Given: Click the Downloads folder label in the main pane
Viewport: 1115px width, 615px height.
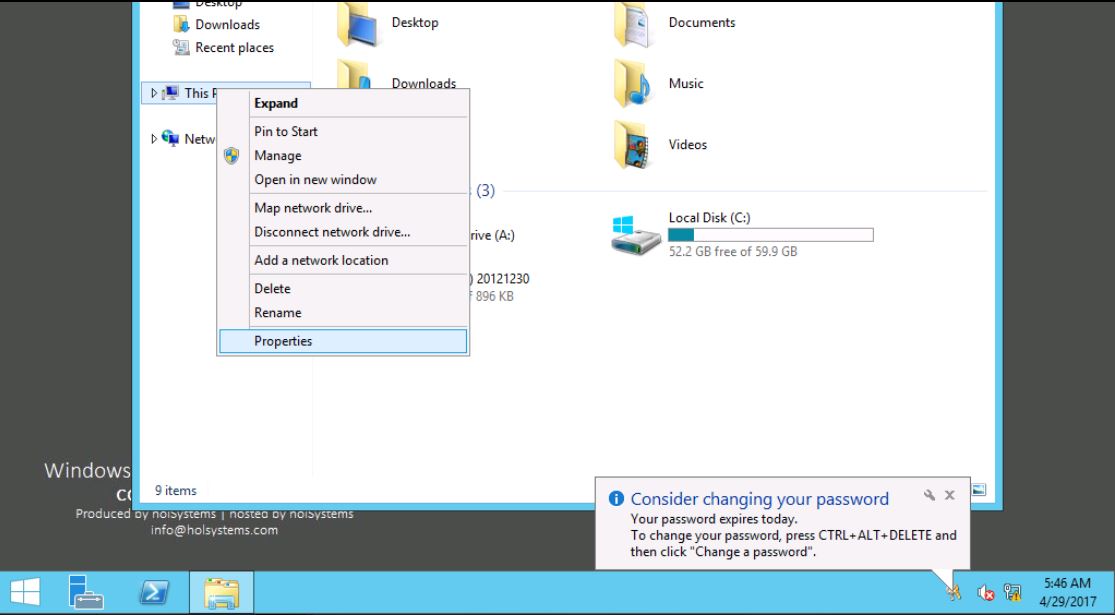Looking at the screenshot, I should 424,83.
